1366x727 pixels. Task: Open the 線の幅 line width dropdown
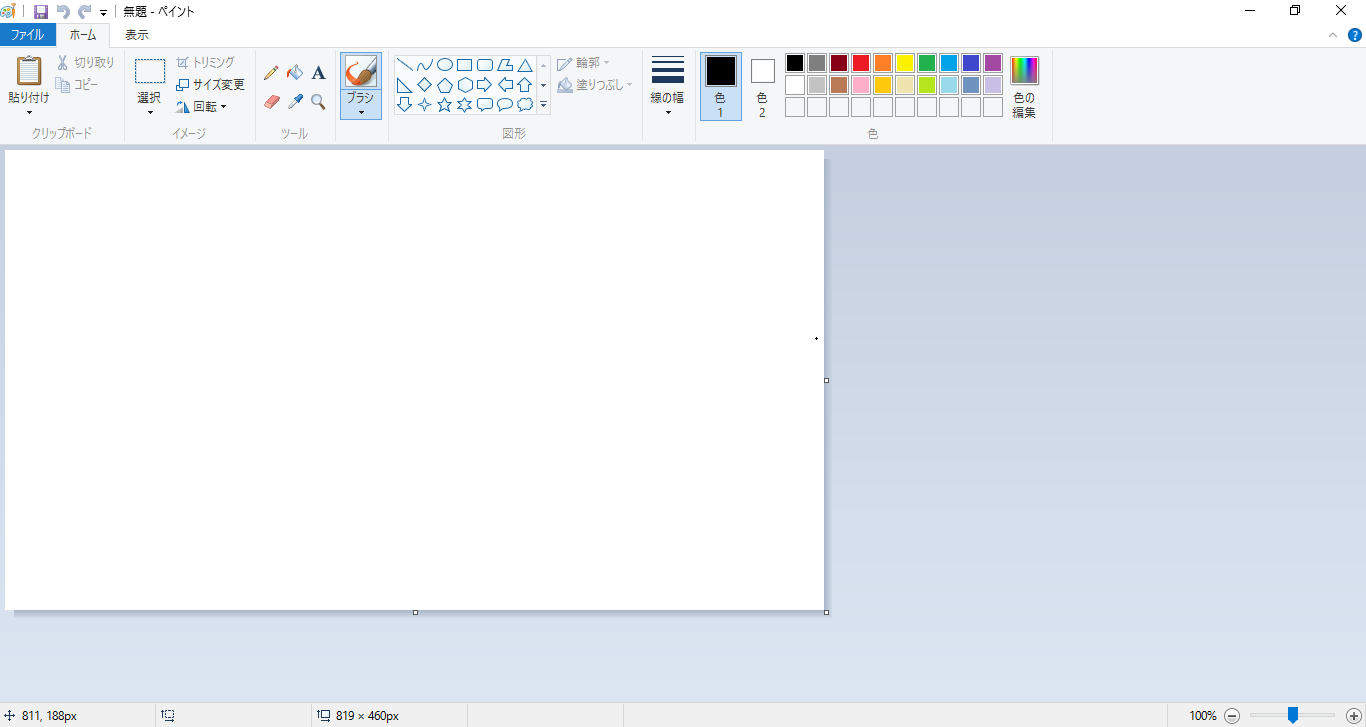point(667,87)
